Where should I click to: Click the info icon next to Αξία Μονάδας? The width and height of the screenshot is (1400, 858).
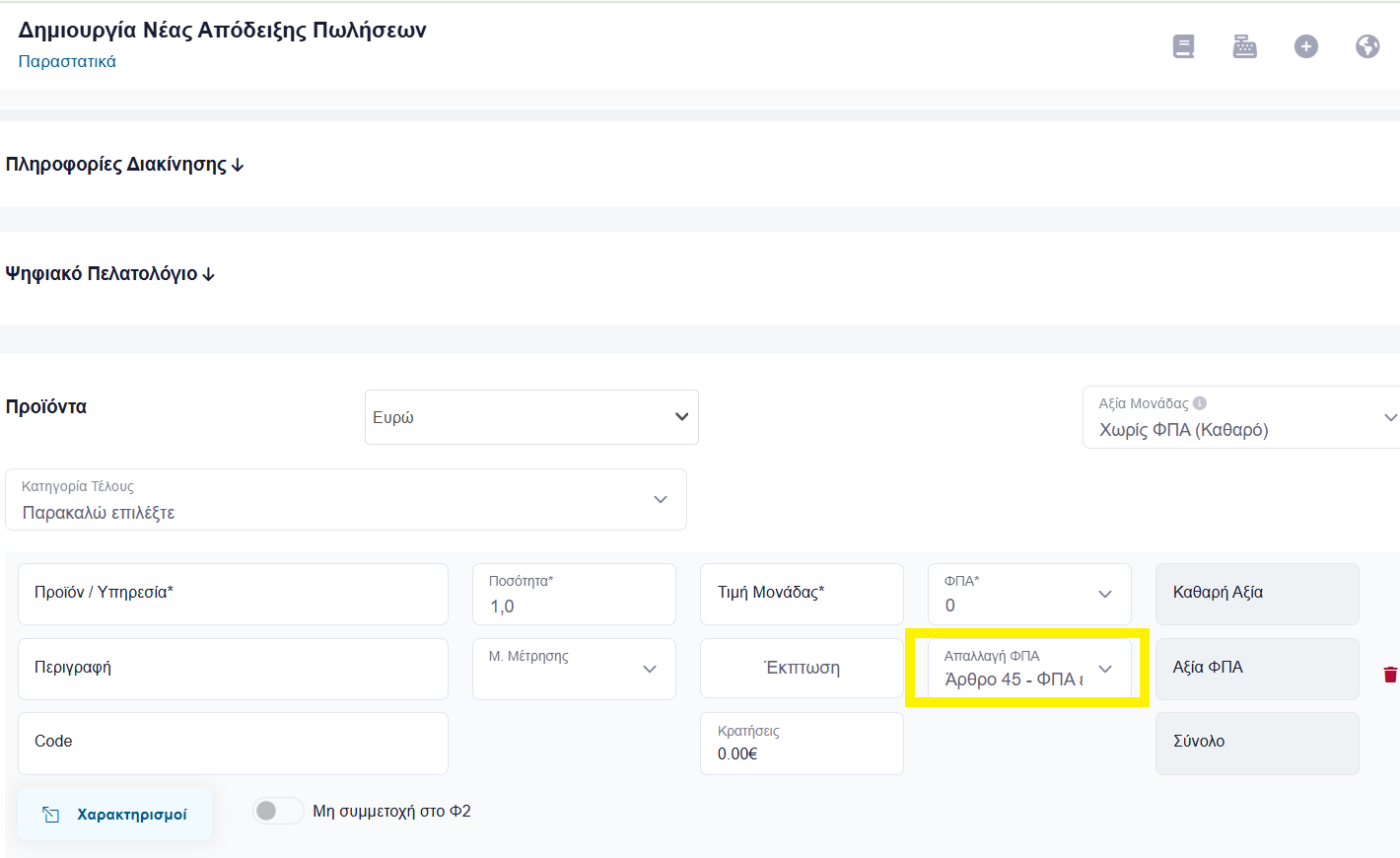point(1200,403)
